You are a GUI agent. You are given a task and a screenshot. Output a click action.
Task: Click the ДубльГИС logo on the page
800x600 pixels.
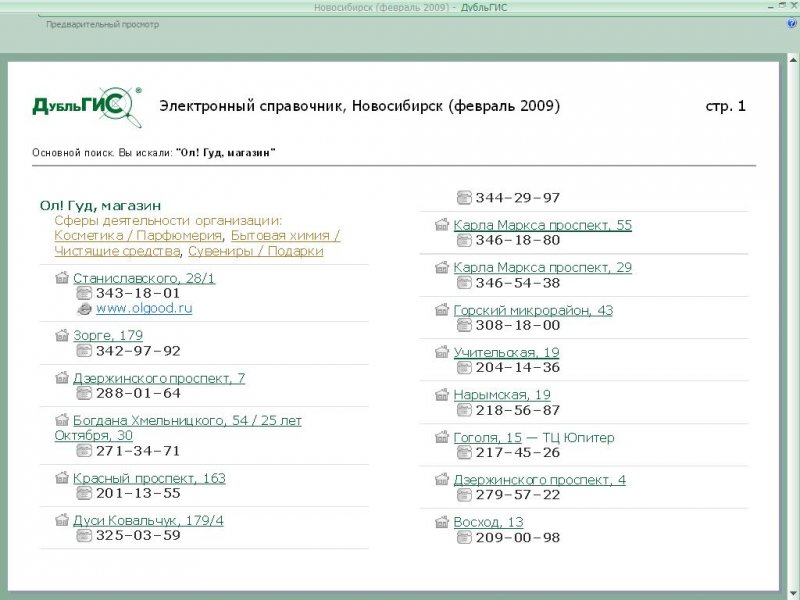point(87,107)
